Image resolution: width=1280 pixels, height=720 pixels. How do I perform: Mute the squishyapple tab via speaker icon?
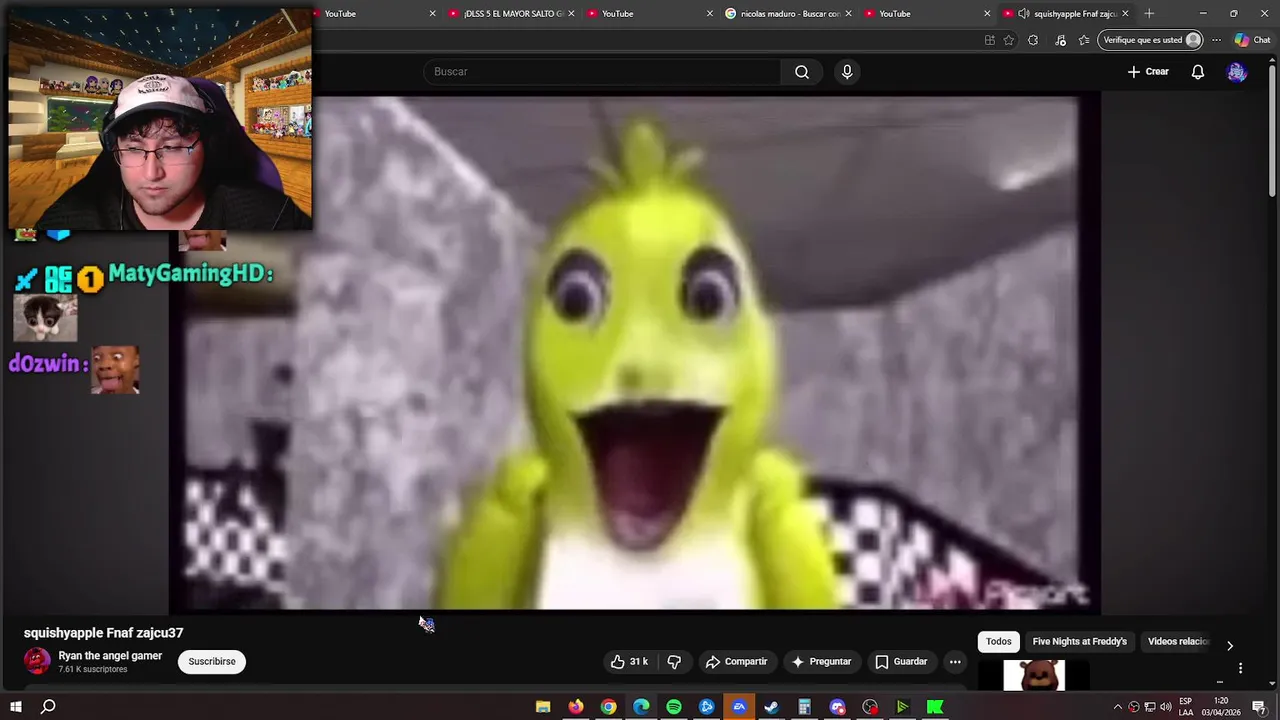pyautogui.click(x=1023, y=14)
